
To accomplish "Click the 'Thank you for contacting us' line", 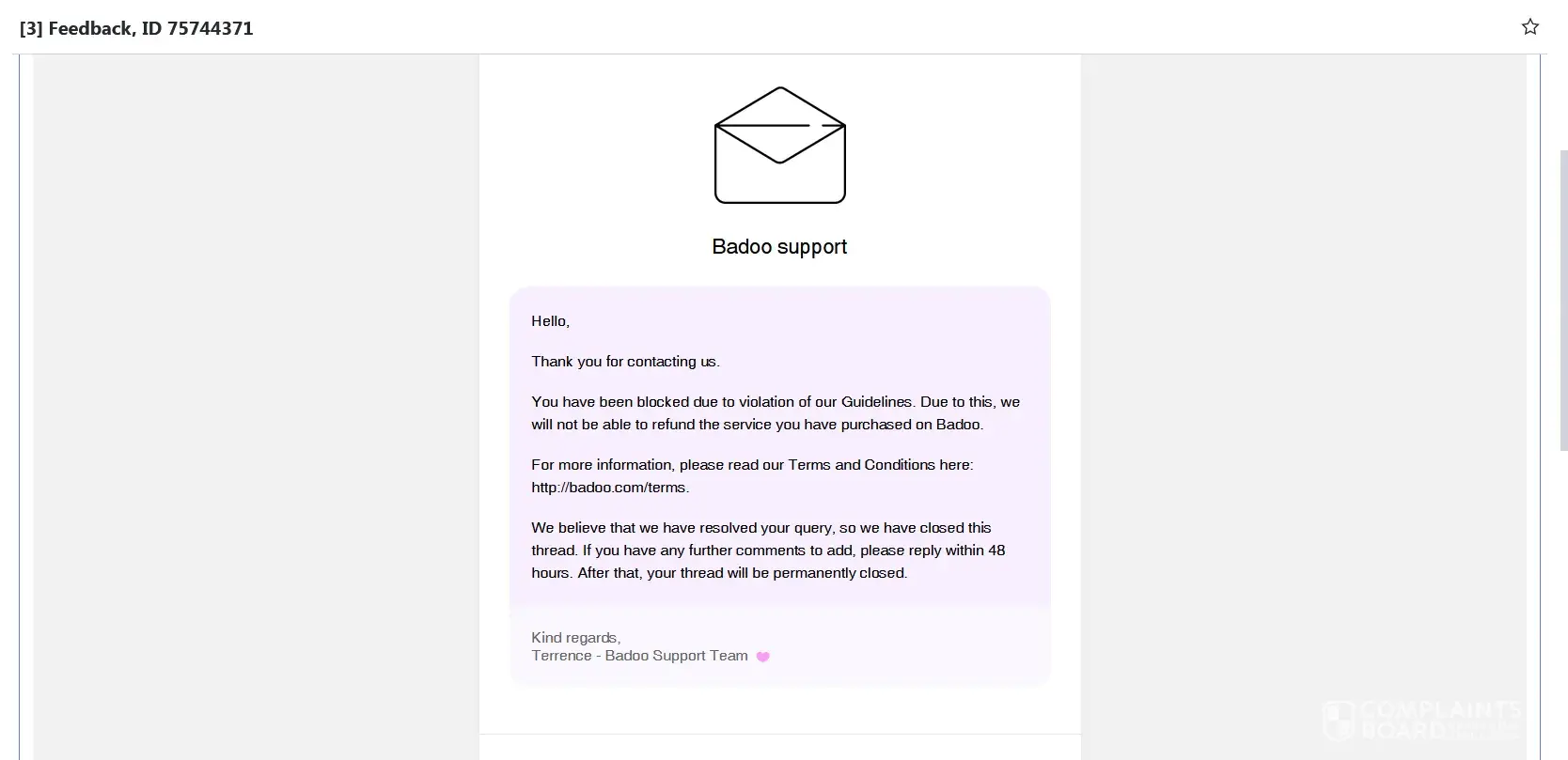I will [x=625, y=362].
